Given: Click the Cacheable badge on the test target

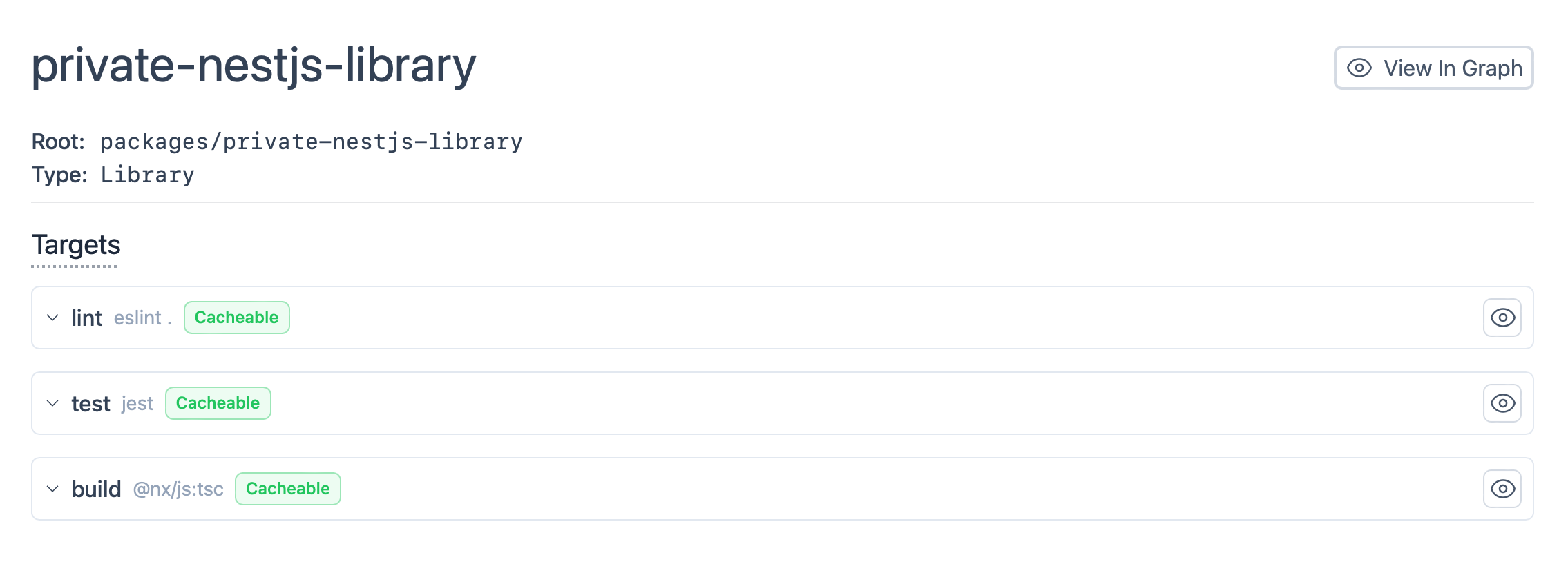Looking at the screenshot, I should coord(218,402).
